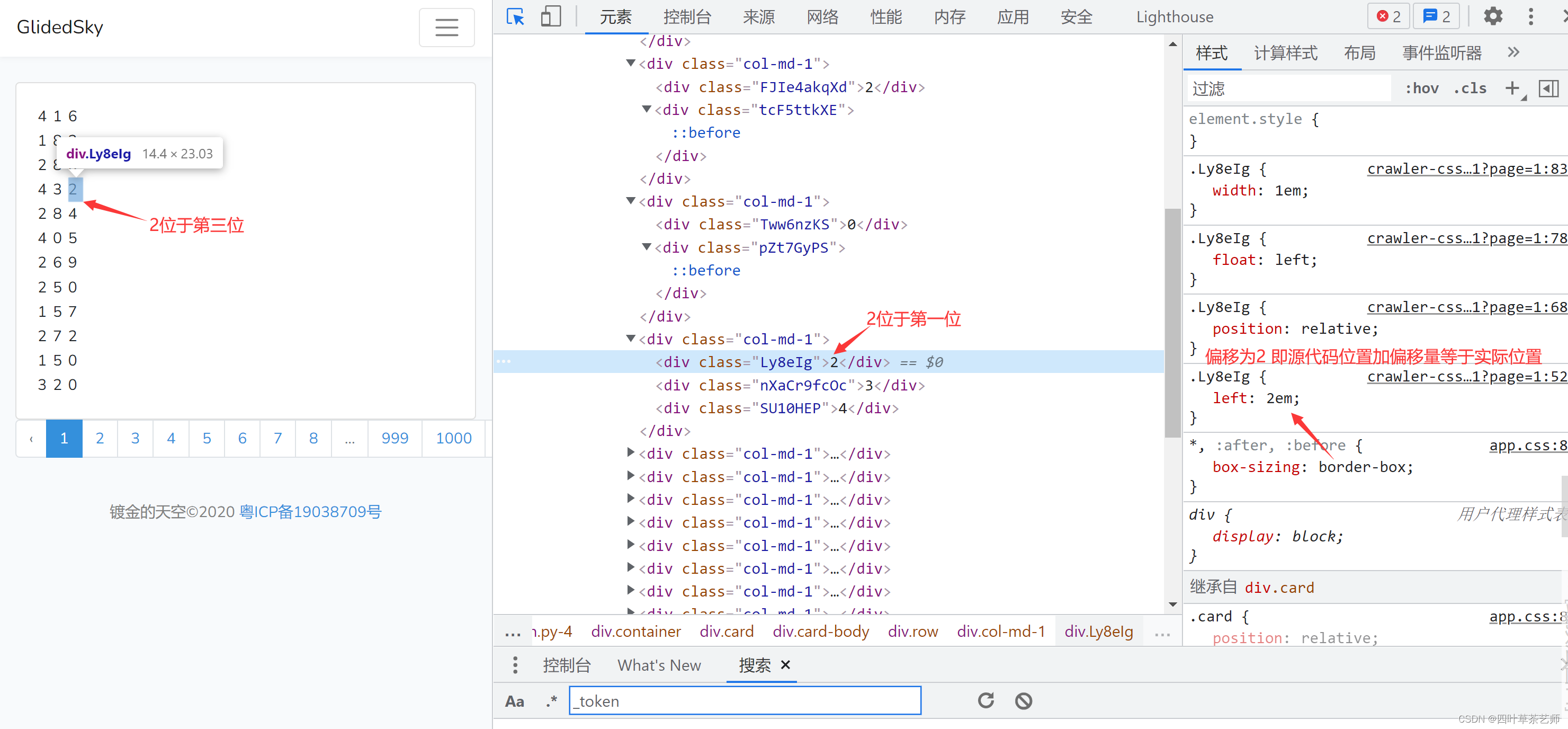Toggle .cls element classes panel

coord(1470,88)
